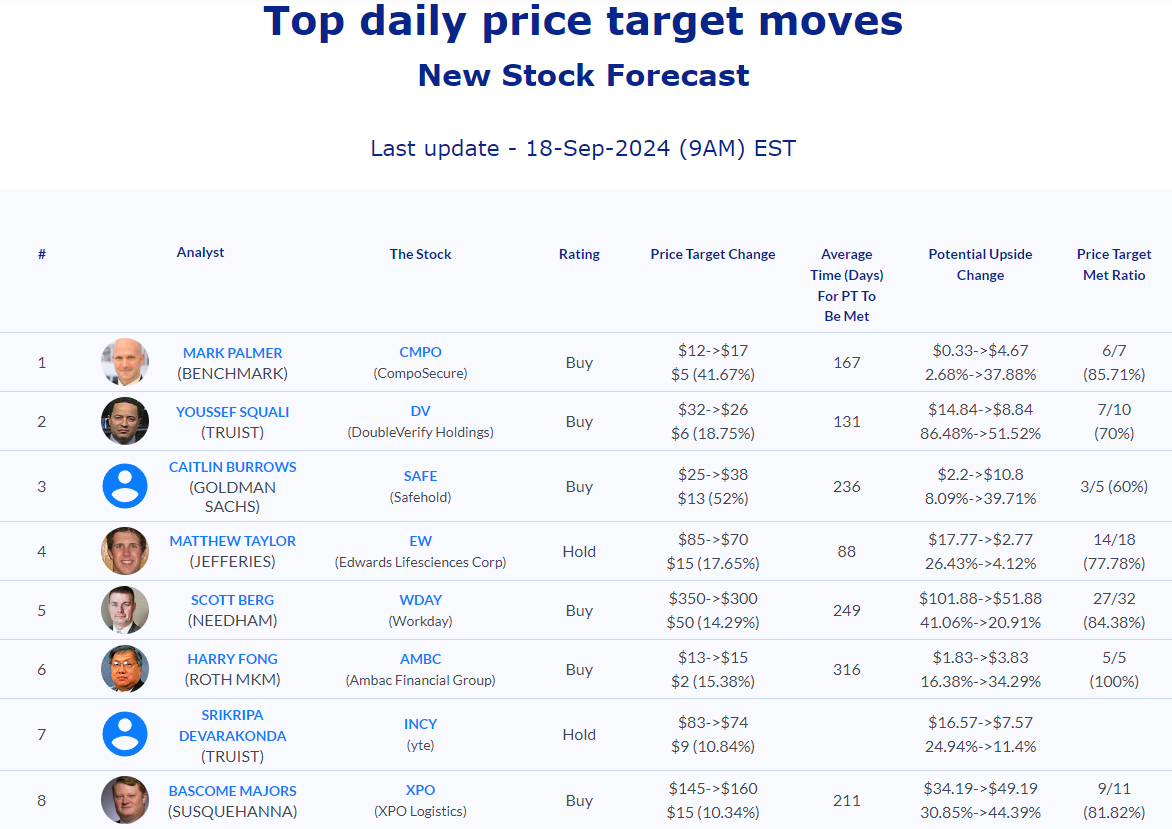Click the AMBC ticker link
The width and height of the screenshot is (1172, 829).
click(420, 659)
